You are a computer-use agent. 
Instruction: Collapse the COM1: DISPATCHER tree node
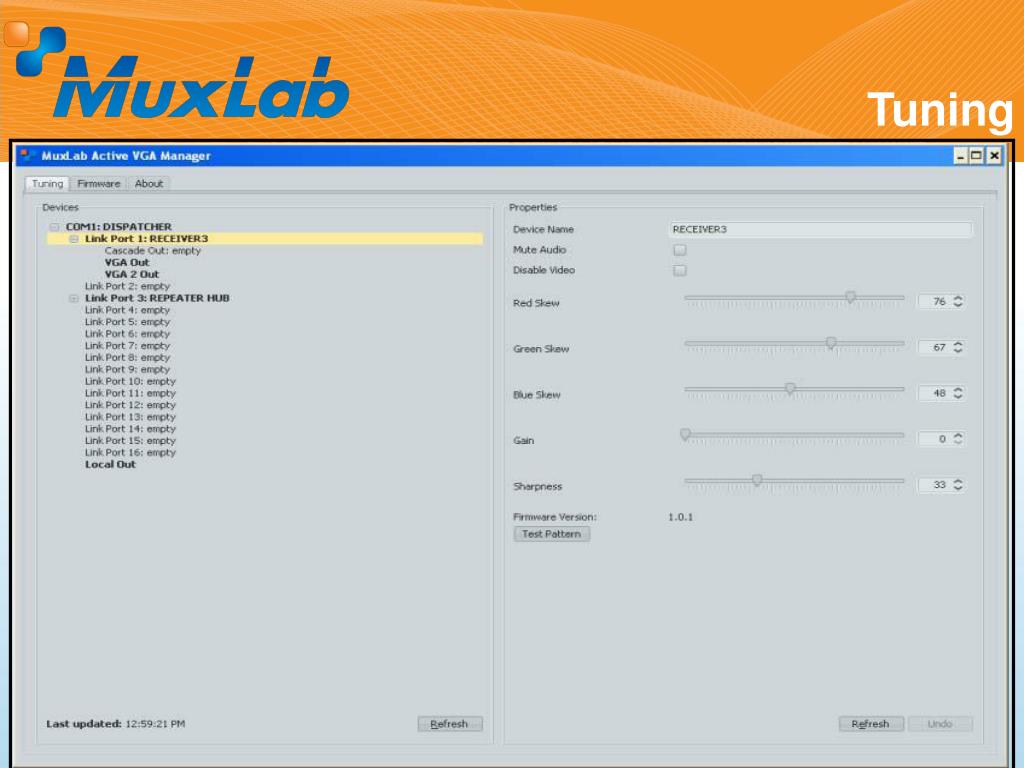click(x=55, y=227)
